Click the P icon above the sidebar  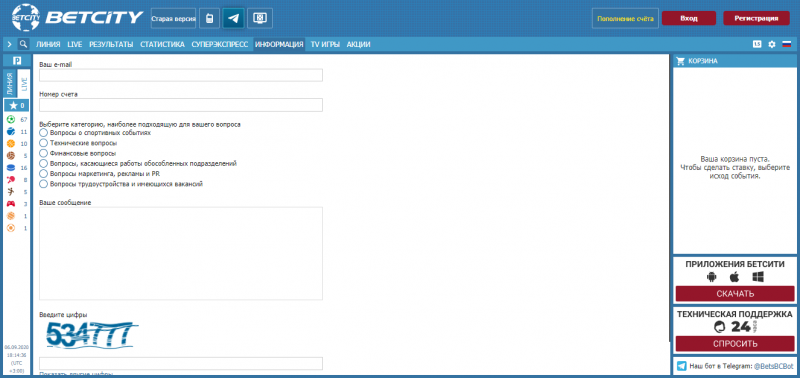pos(16,61)
